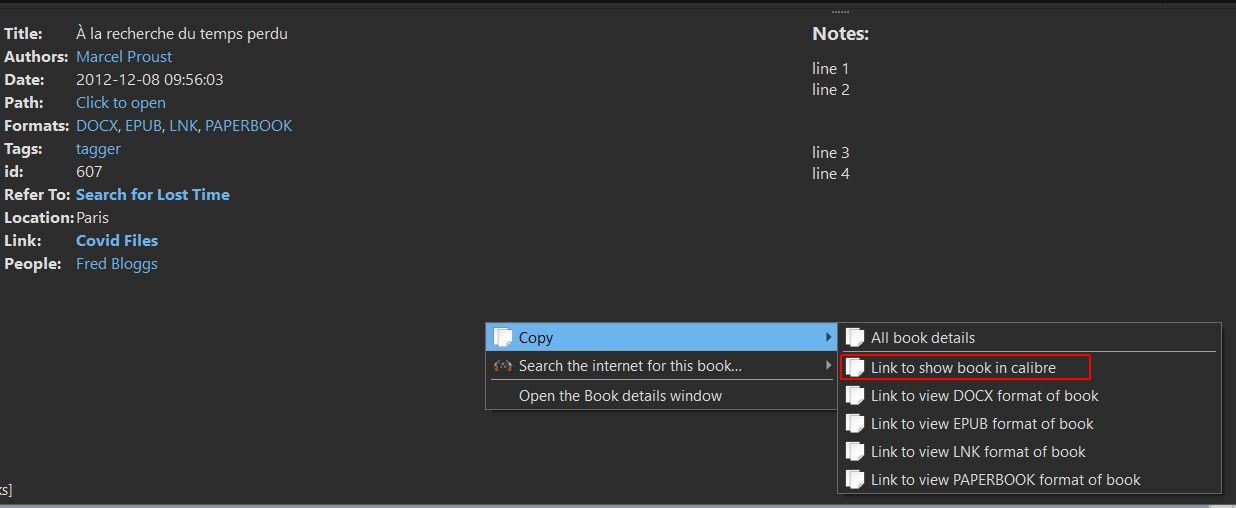The width and height of the screenshot is (1236, 508).
Task: Expand the Copy submenu arrow
Action: 827,338
